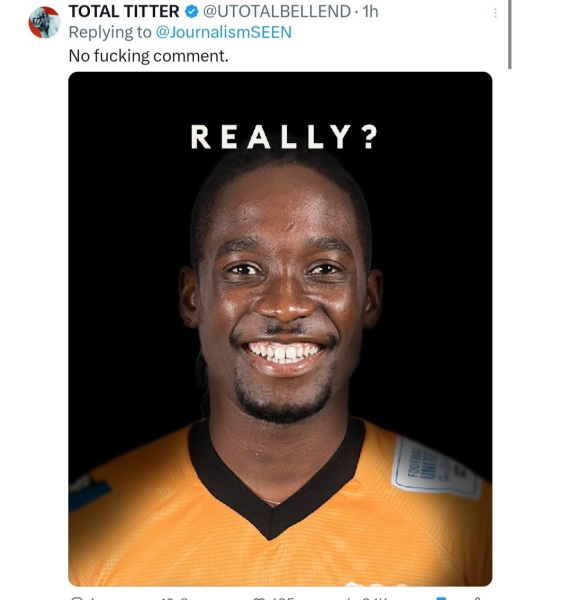Click the share icon below the image

click(x=476, y=598)
